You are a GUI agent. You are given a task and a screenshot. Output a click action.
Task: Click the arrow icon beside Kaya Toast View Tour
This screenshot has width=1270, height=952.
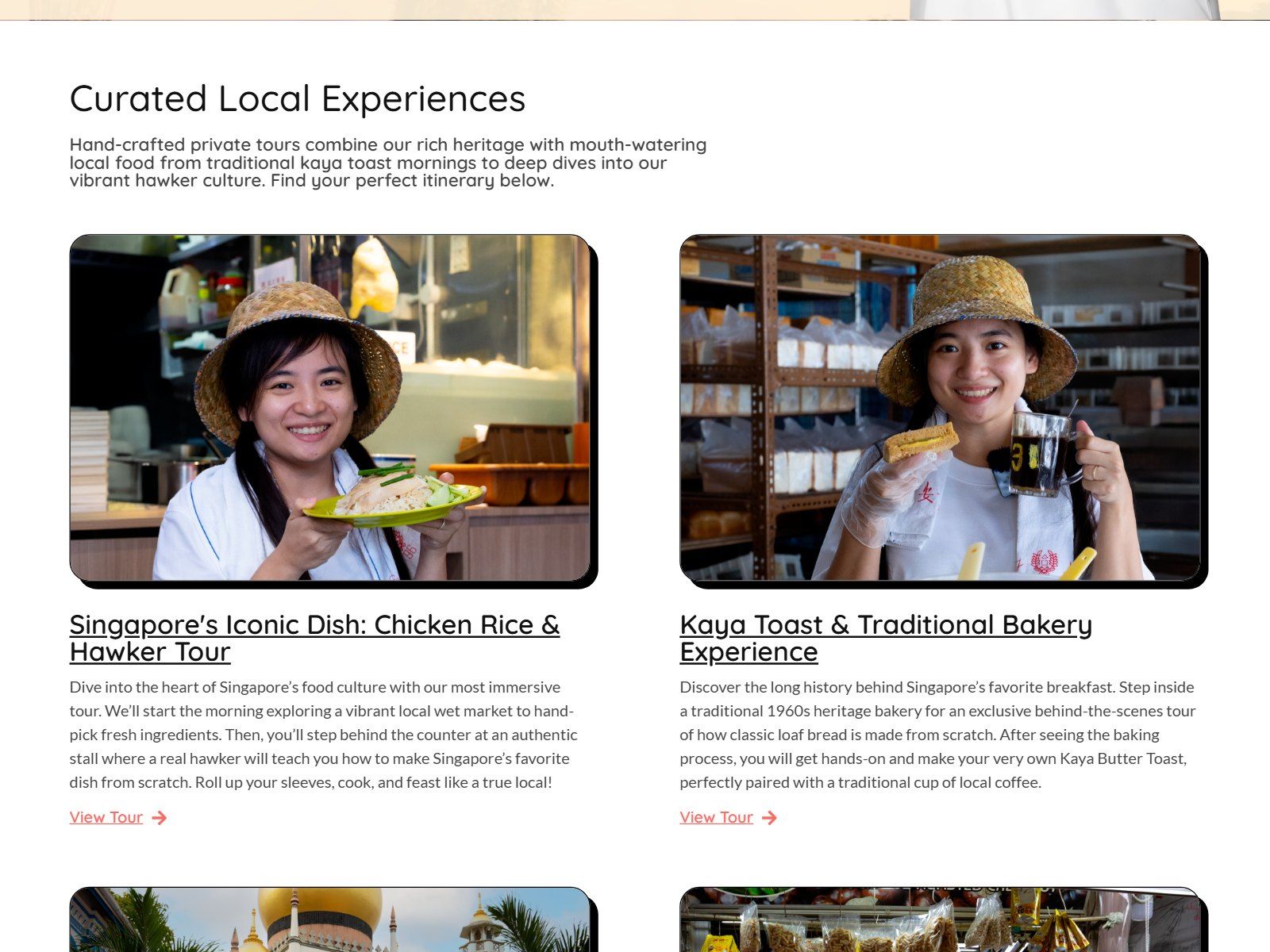[x=769, y=818]
